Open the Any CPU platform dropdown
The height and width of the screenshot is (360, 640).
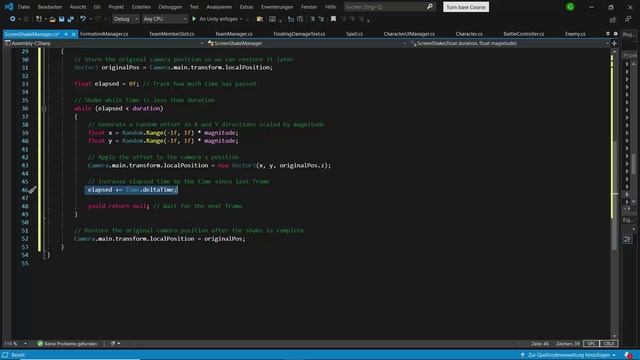[x=165, y=19]
